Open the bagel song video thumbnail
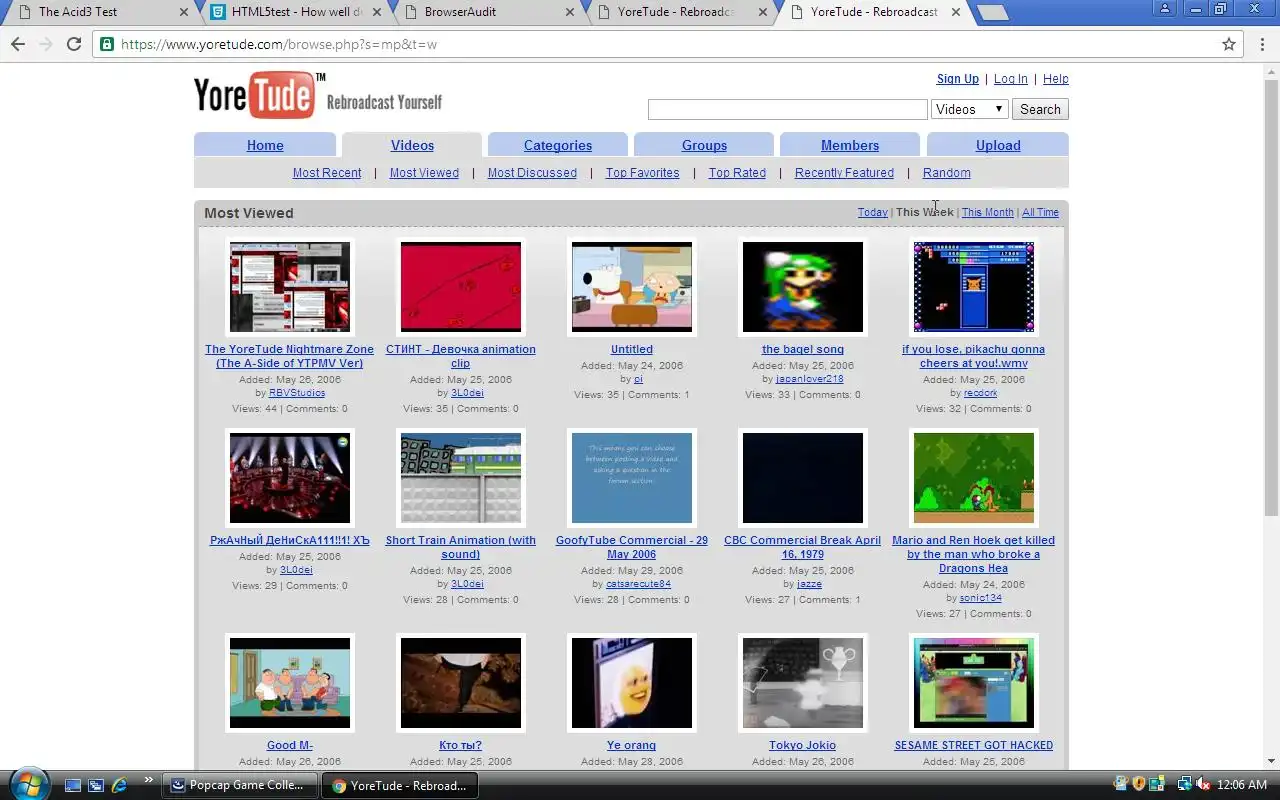The width and height of the screenshot is (1280, 800). coord(803,287)
